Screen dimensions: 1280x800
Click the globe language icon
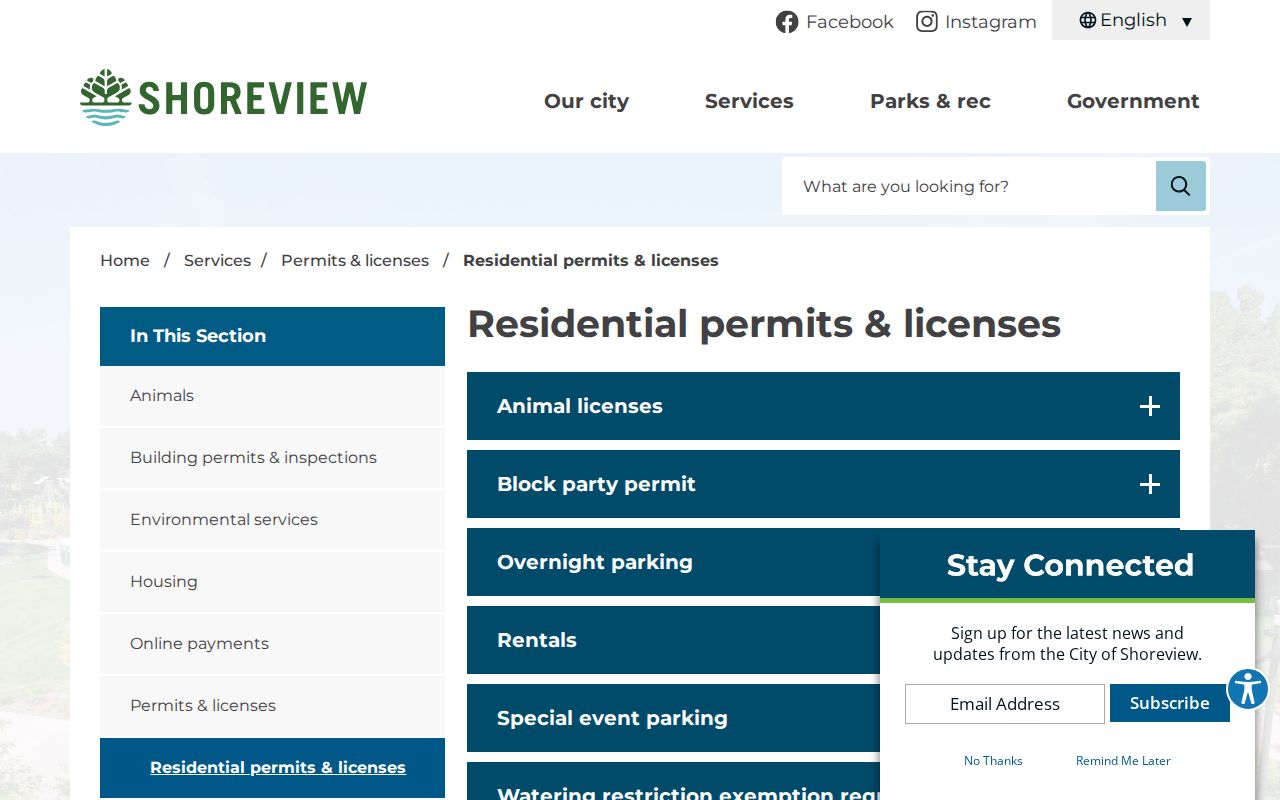point(1088,20)
